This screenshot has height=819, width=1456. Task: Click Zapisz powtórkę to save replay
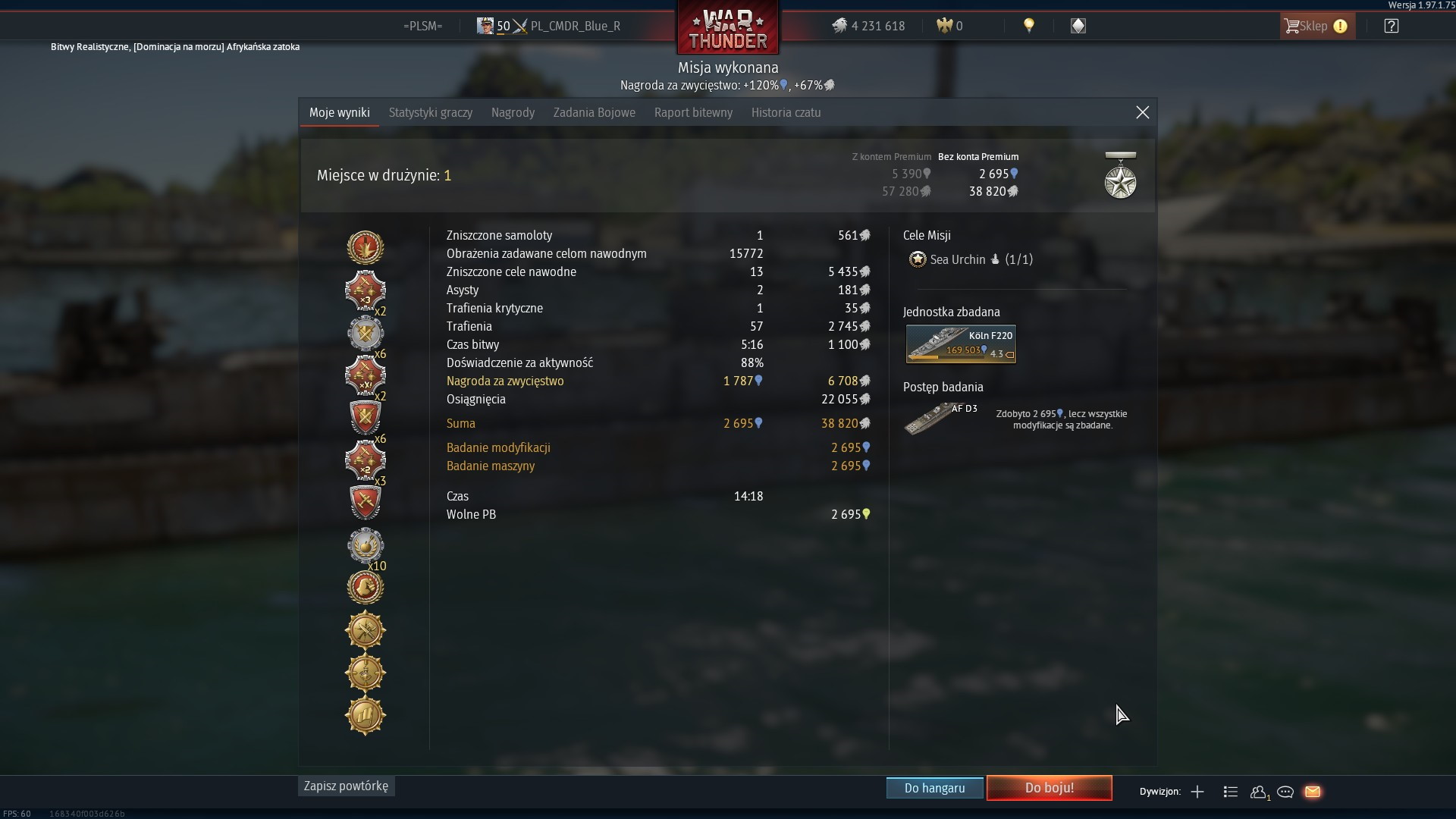tap(346, 786)
